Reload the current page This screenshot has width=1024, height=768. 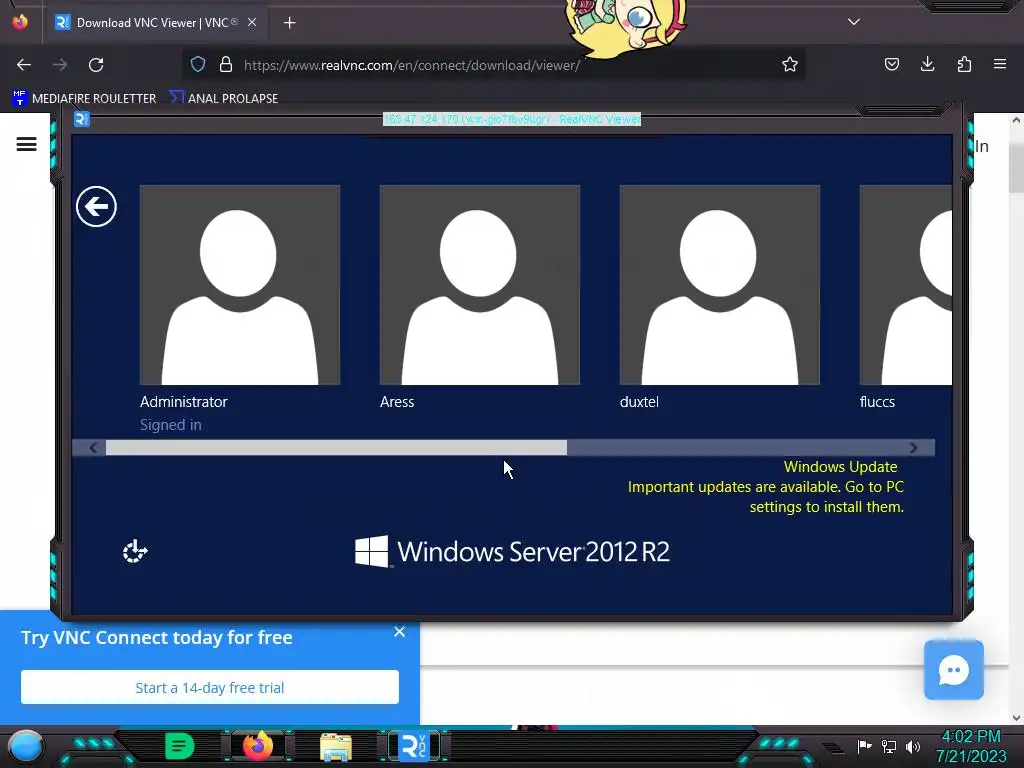[x=96, y=65]
